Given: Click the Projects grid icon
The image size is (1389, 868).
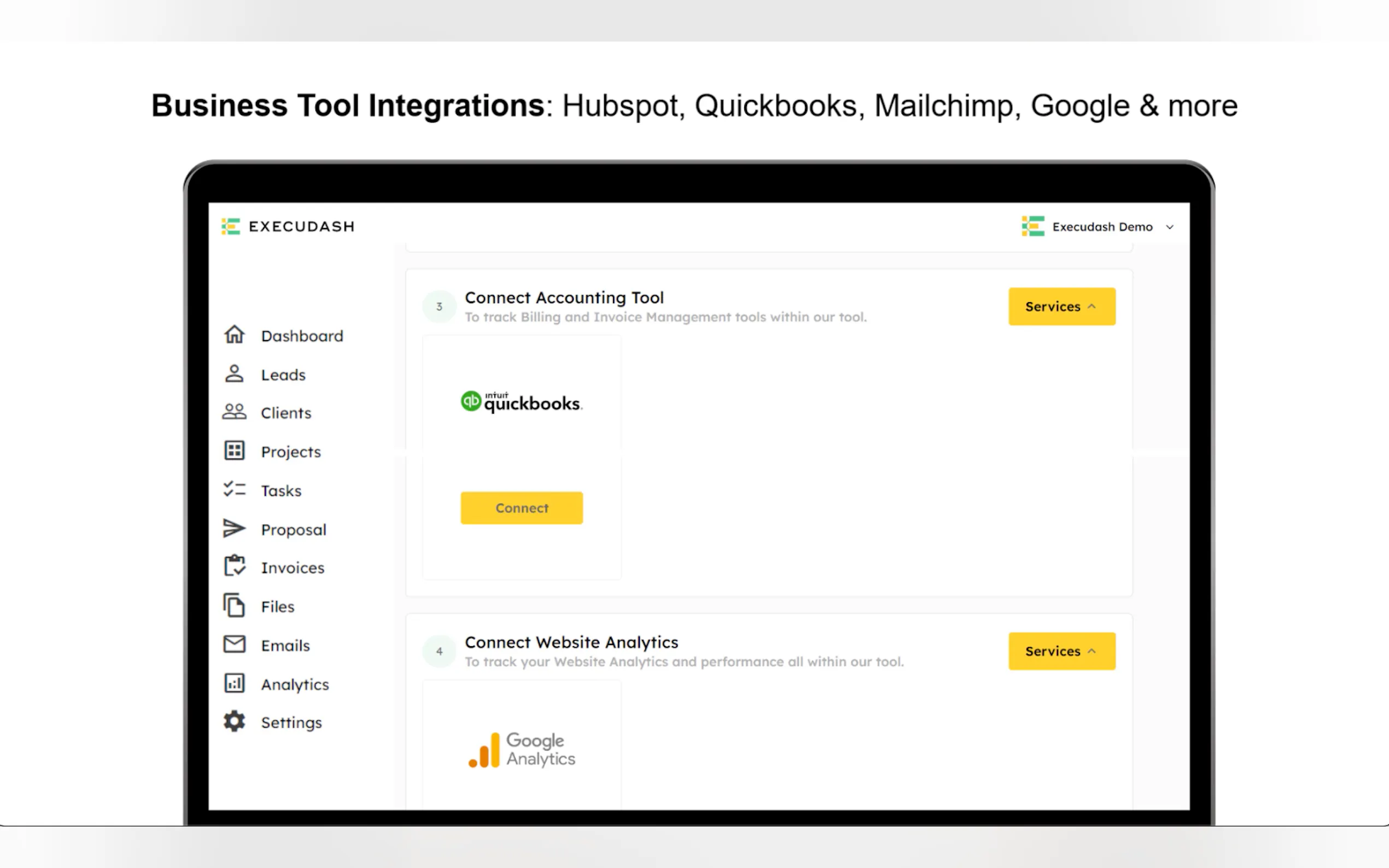Looking at the screenshot, I should pos(234,451).
